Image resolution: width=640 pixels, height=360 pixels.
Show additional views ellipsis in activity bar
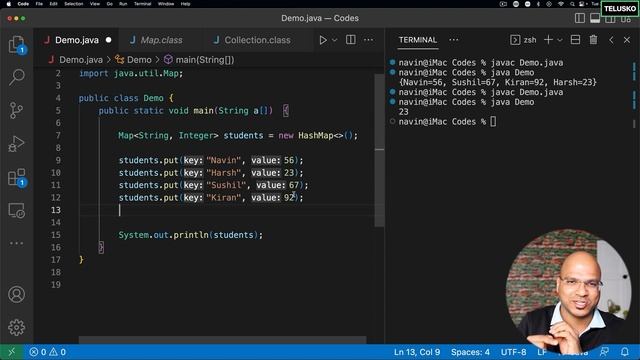click(x=17, y=243)
